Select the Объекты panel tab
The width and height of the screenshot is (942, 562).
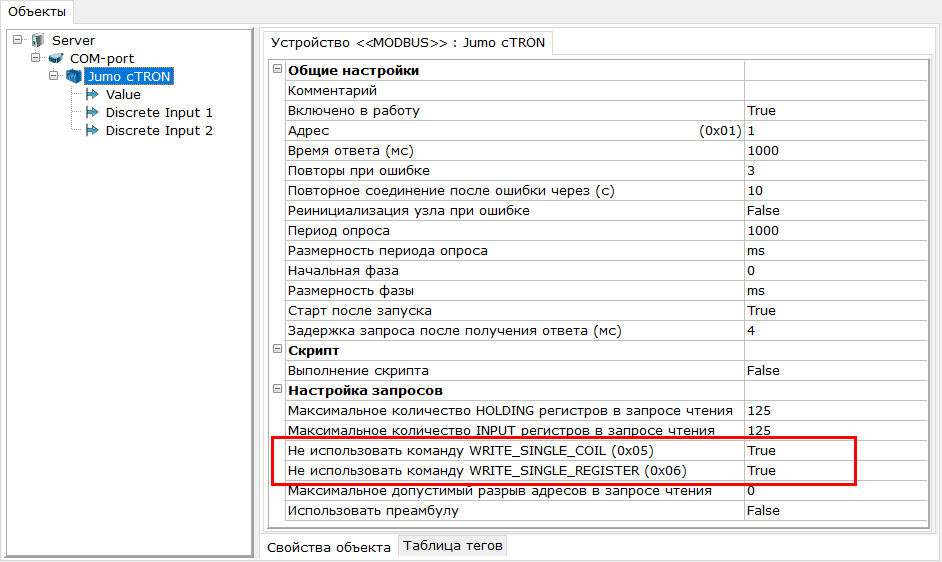click(37, 12)
